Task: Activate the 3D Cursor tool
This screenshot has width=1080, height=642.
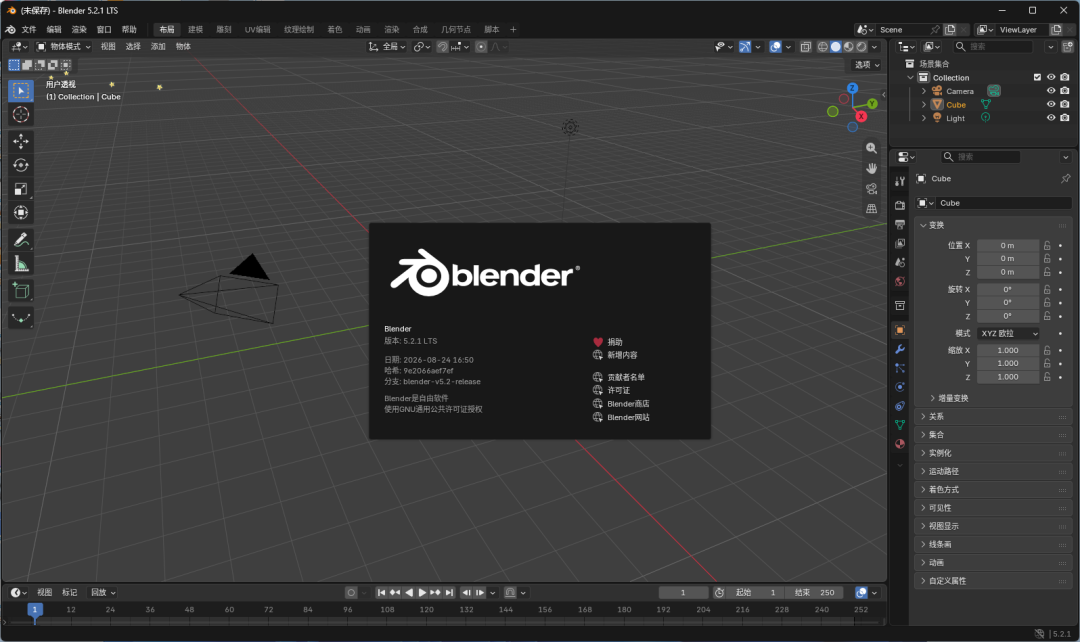Action: (x=21, y=114)
